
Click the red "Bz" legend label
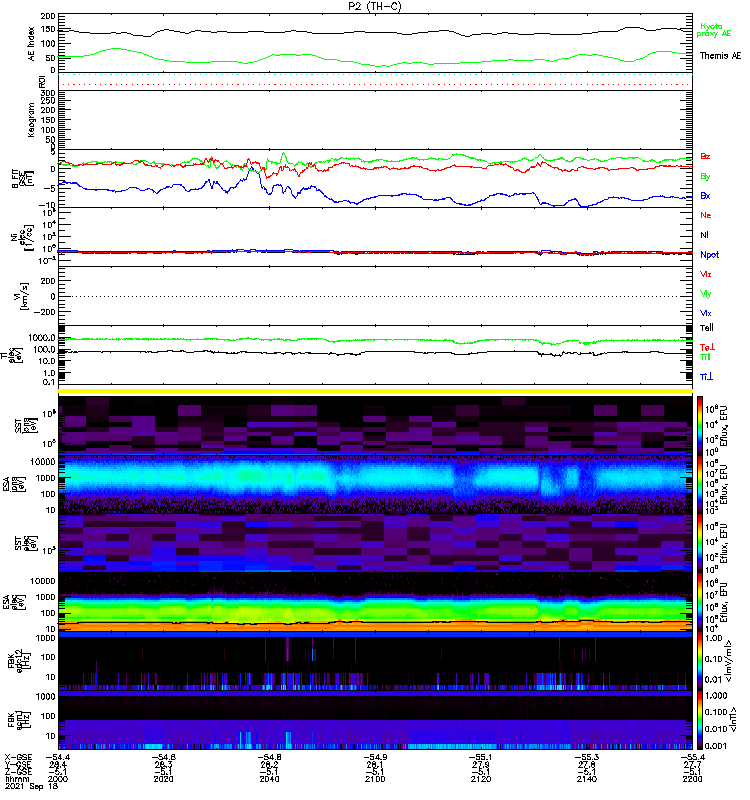coord(705,157)
